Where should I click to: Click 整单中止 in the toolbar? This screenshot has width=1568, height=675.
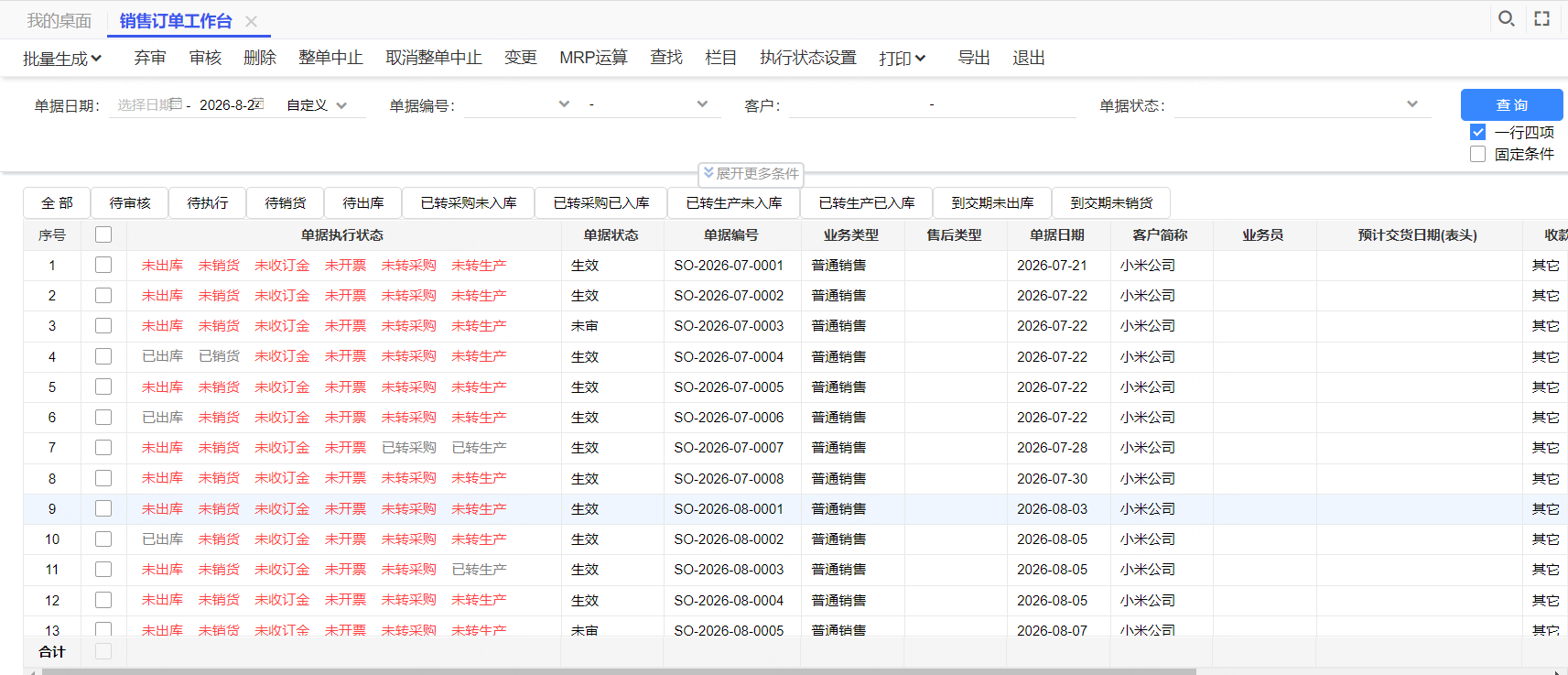pyautogui.click(x=330, y=58)
